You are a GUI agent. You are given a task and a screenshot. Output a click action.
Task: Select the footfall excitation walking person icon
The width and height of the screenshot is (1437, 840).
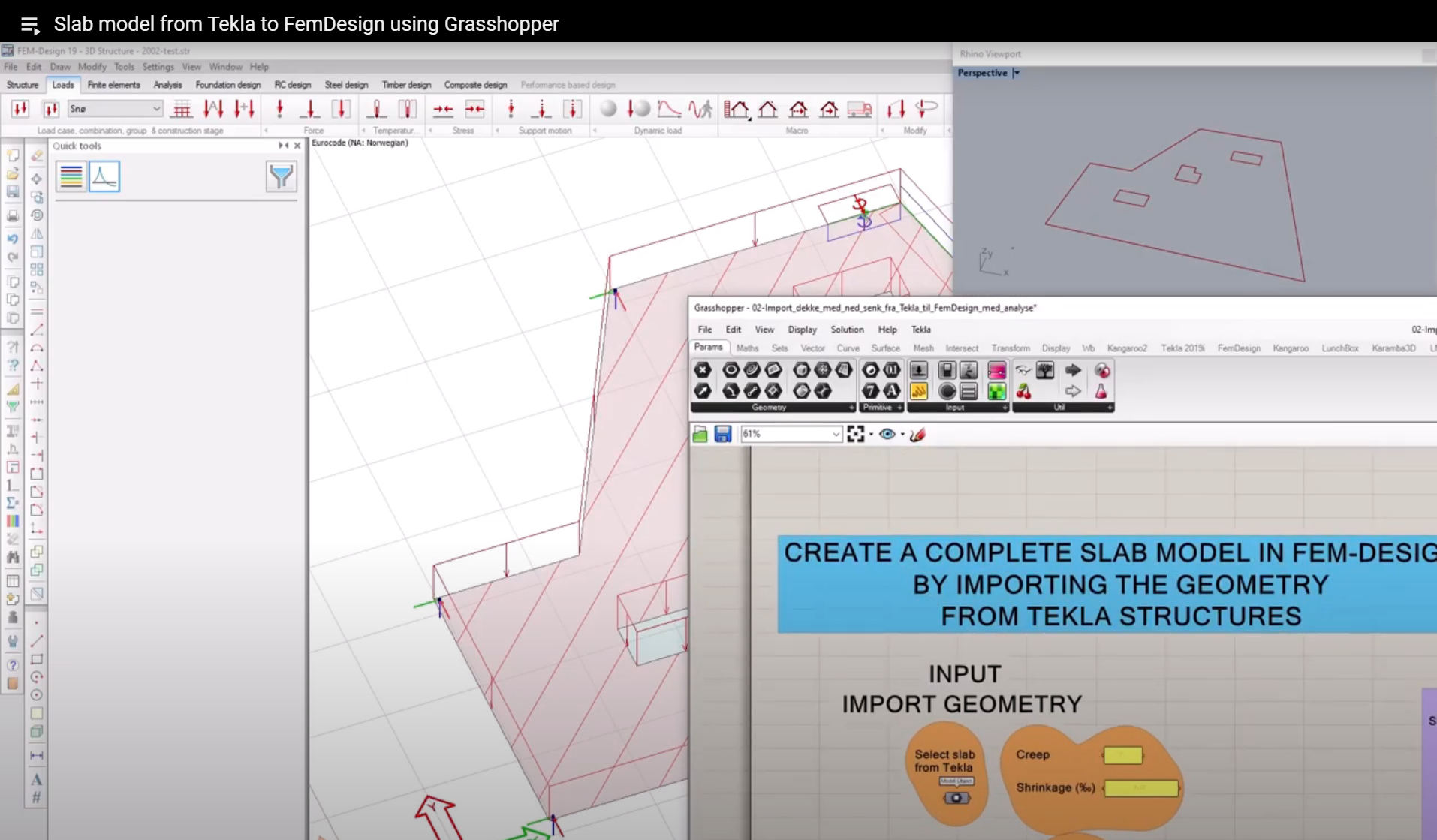[700, 109]
